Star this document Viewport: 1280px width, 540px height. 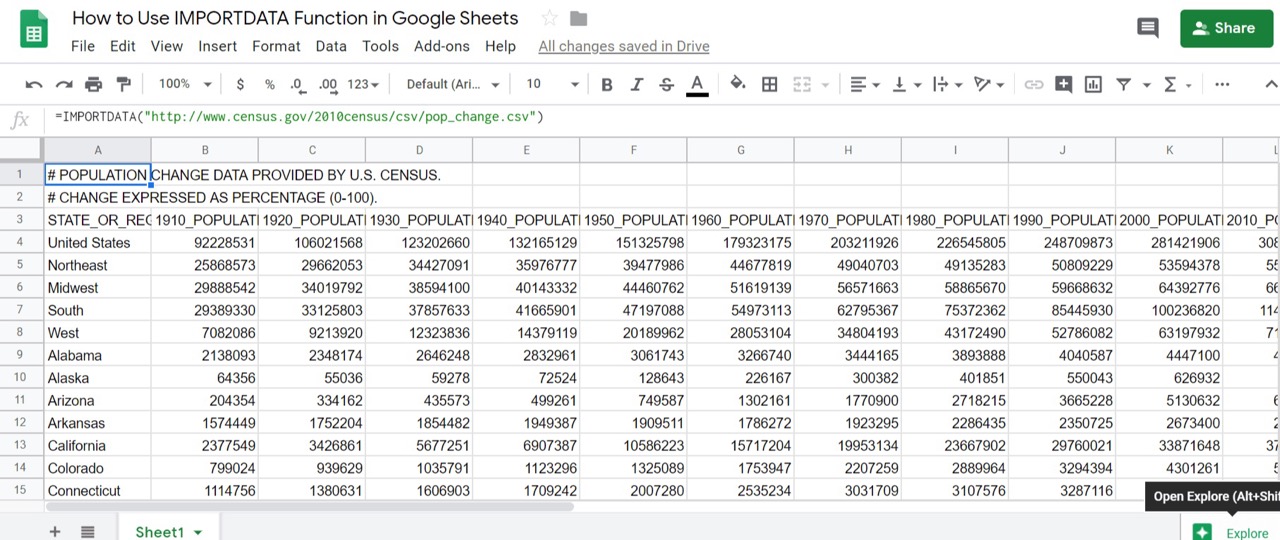(549, 18)
